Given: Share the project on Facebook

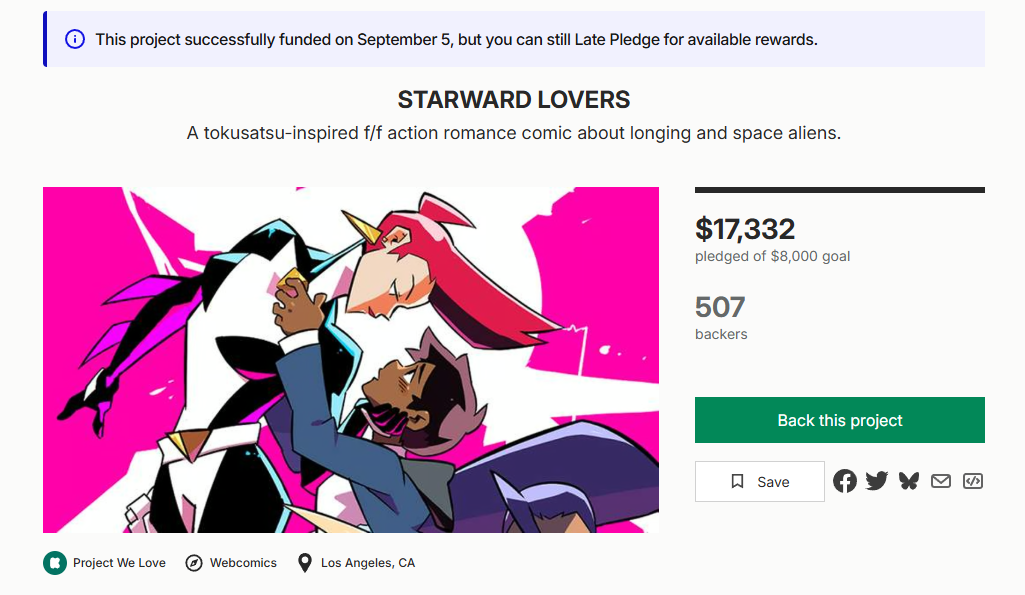Looking at the screenshot, I should pyautogui.click(x=845, y=481).
